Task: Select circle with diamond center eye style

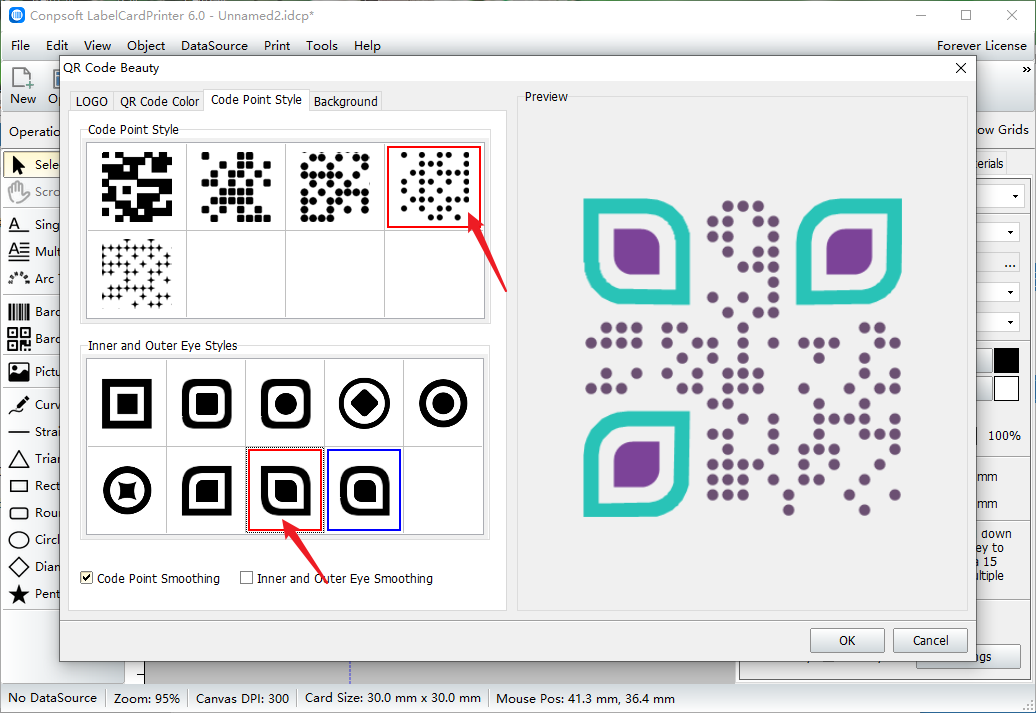Action: 364,403
